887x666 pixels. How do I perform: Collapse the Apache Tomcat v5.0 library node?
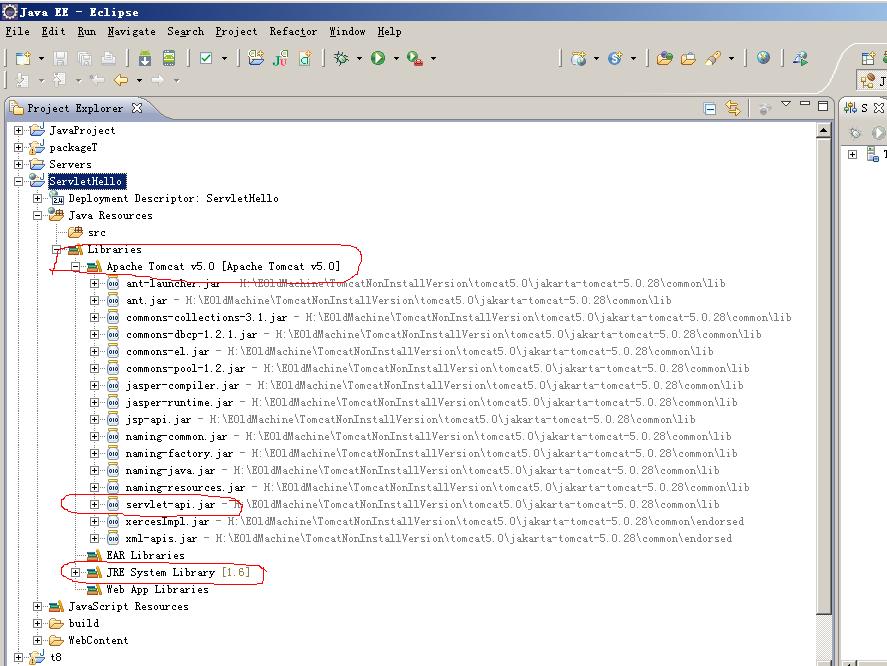75,266
